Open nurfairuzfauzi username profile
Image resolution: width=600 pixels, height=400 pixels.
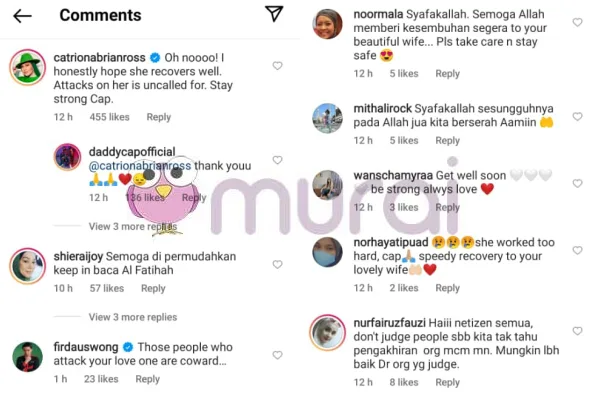pos(389,323)
